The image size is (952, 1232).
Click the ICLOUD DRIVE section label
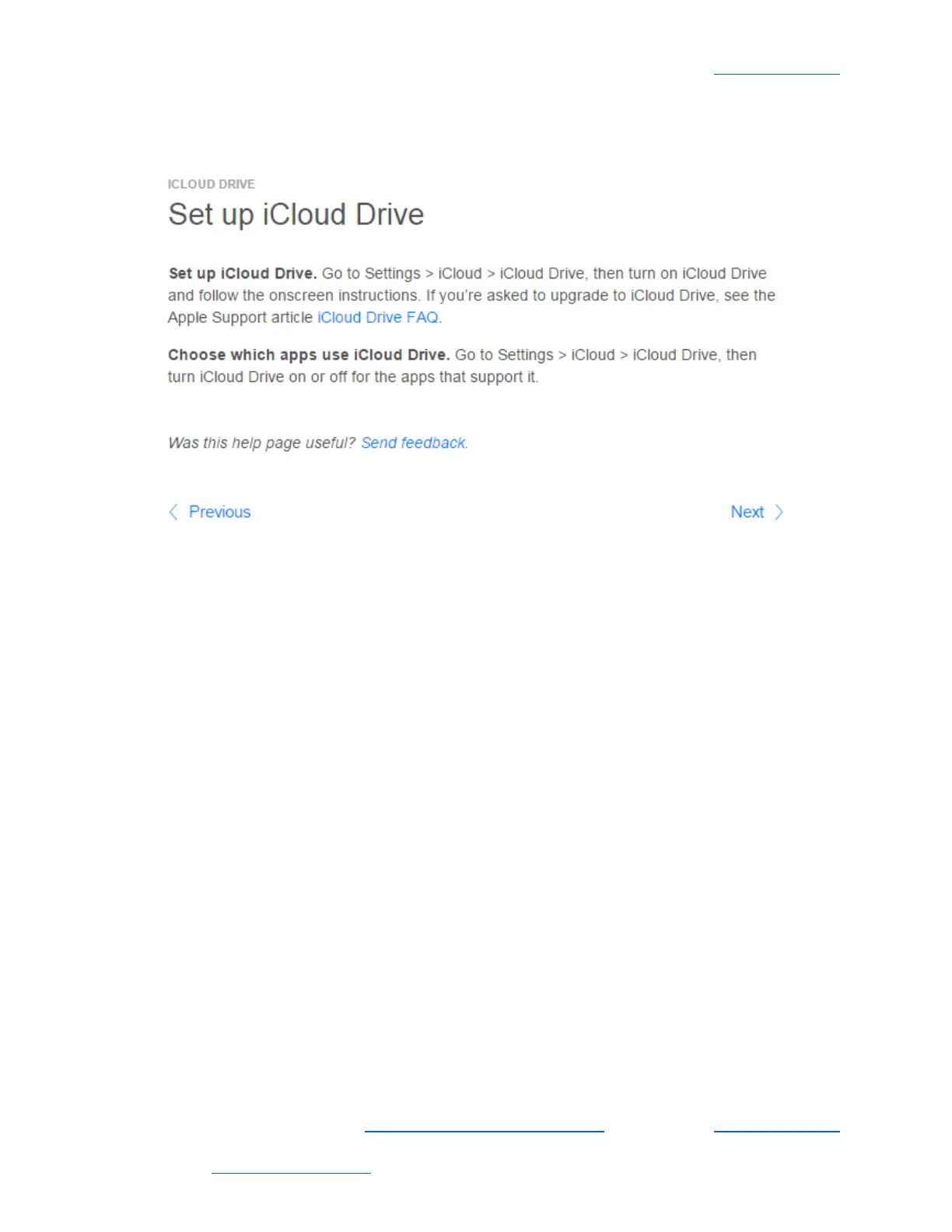[x=212, y=184]
